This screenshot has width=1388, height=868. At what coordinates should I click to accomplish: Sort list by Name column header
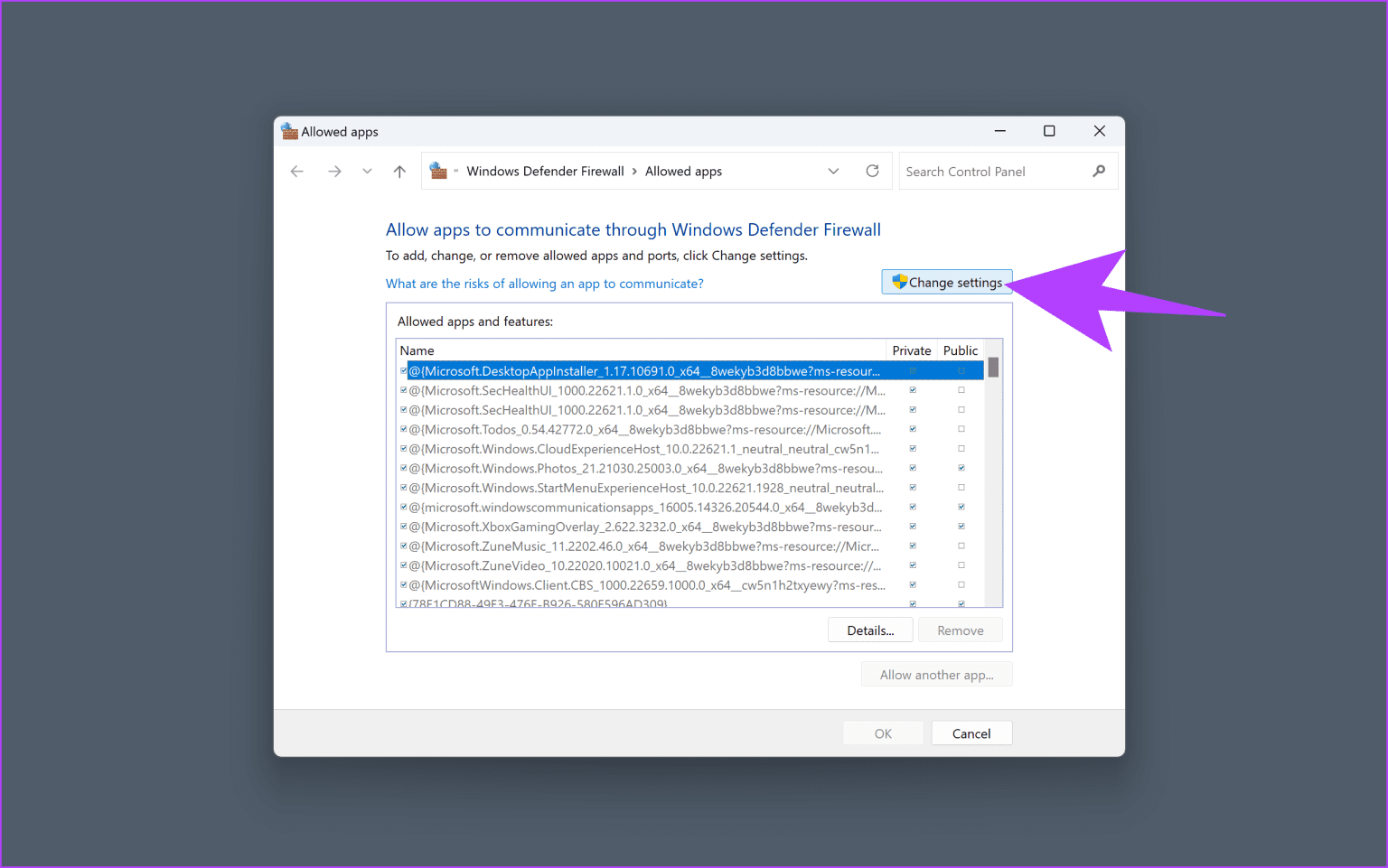point(417,350)
